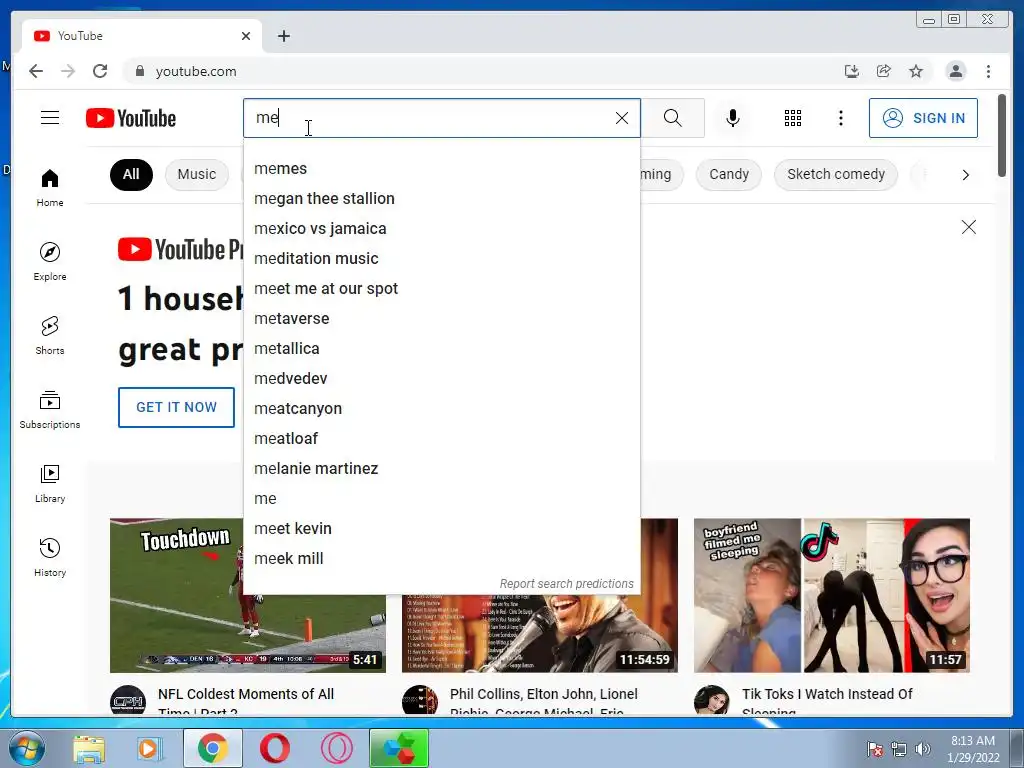Open the Tik Toks video thumbnail

(831, 596)
